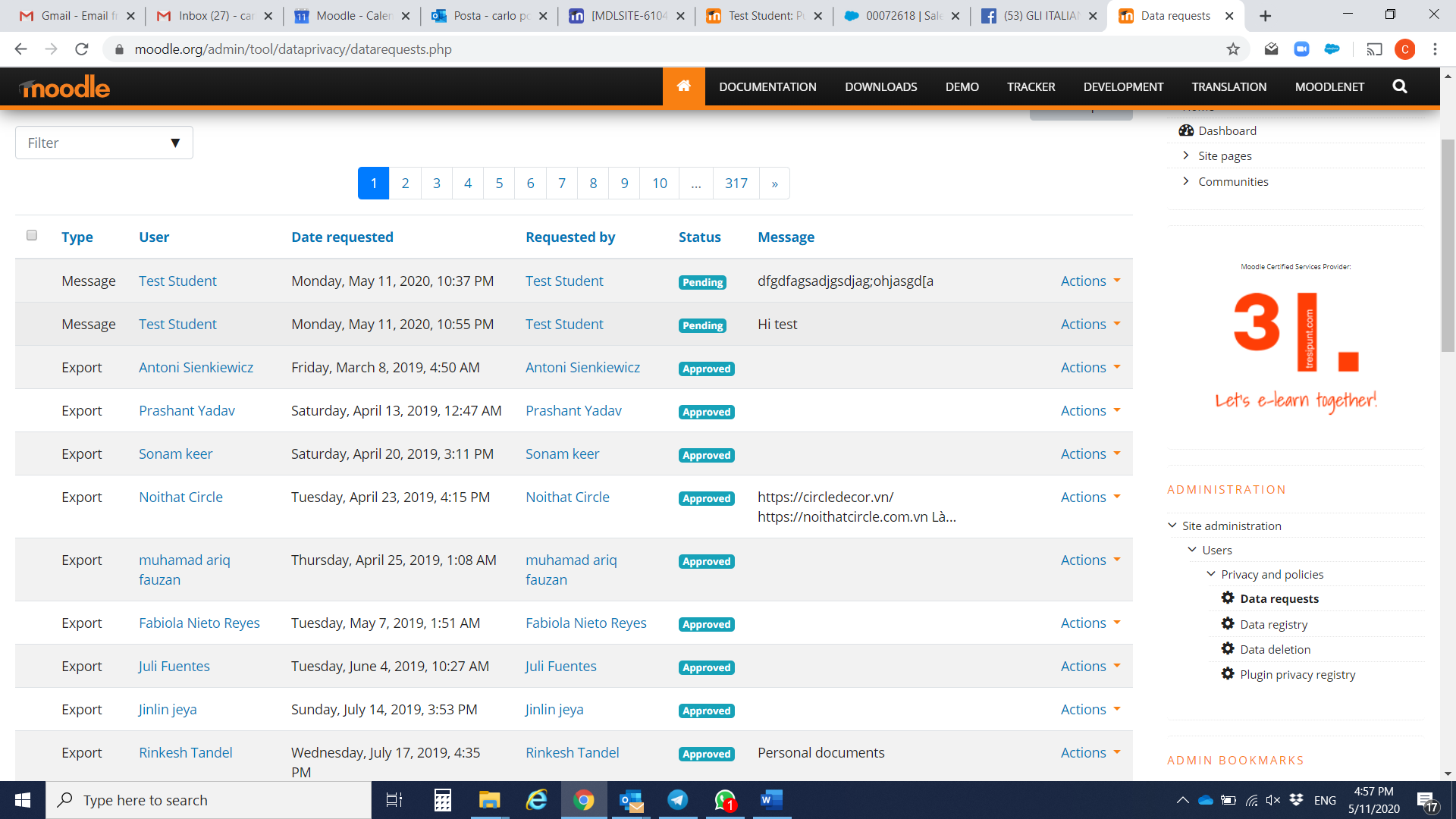1456x819 pixels.
Task: Open the notification center on taskbar
Action: pyautogui.click(x=1426, y=800)
